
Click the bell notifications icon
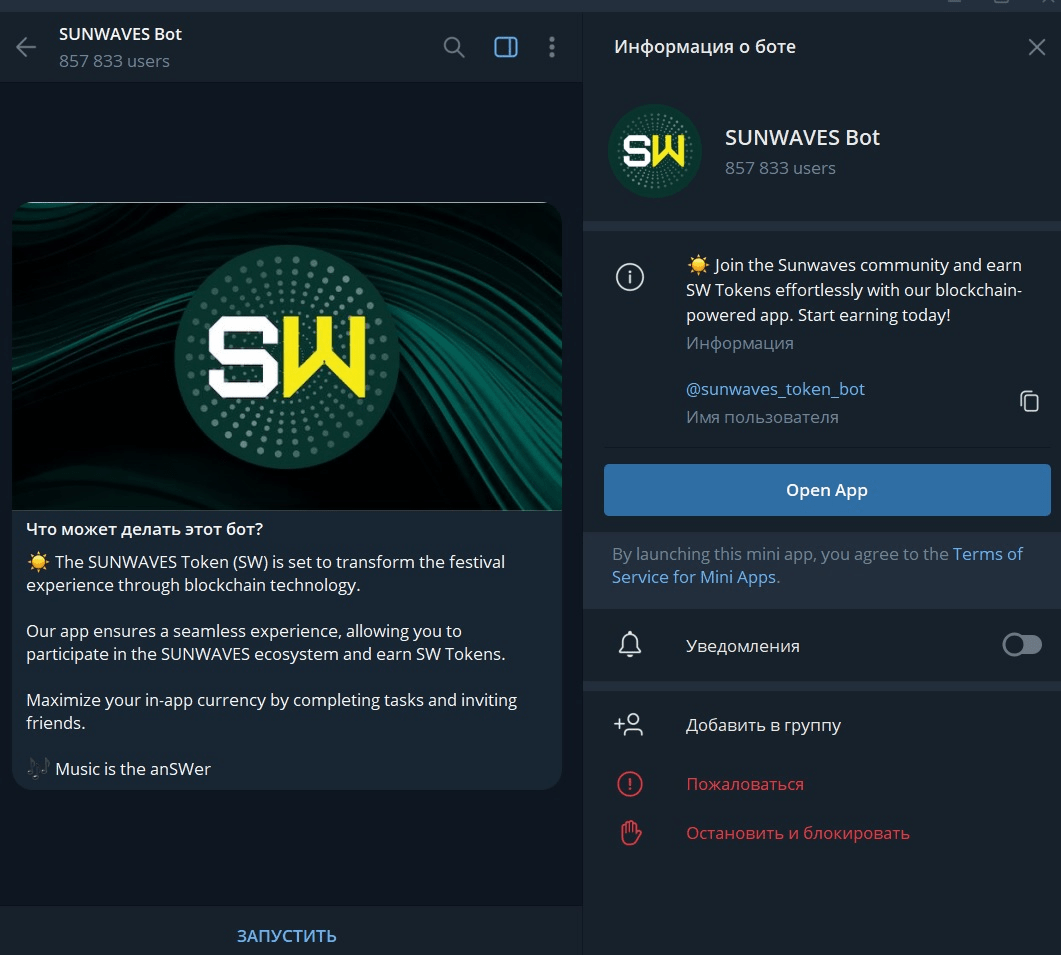(629, 644)
